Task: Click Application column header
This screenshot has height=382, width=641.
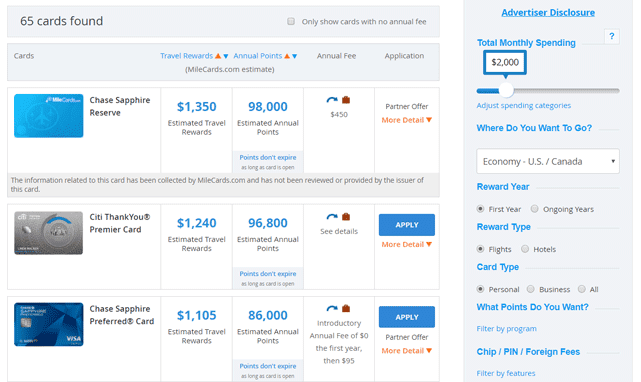Action: click(404, 56)
